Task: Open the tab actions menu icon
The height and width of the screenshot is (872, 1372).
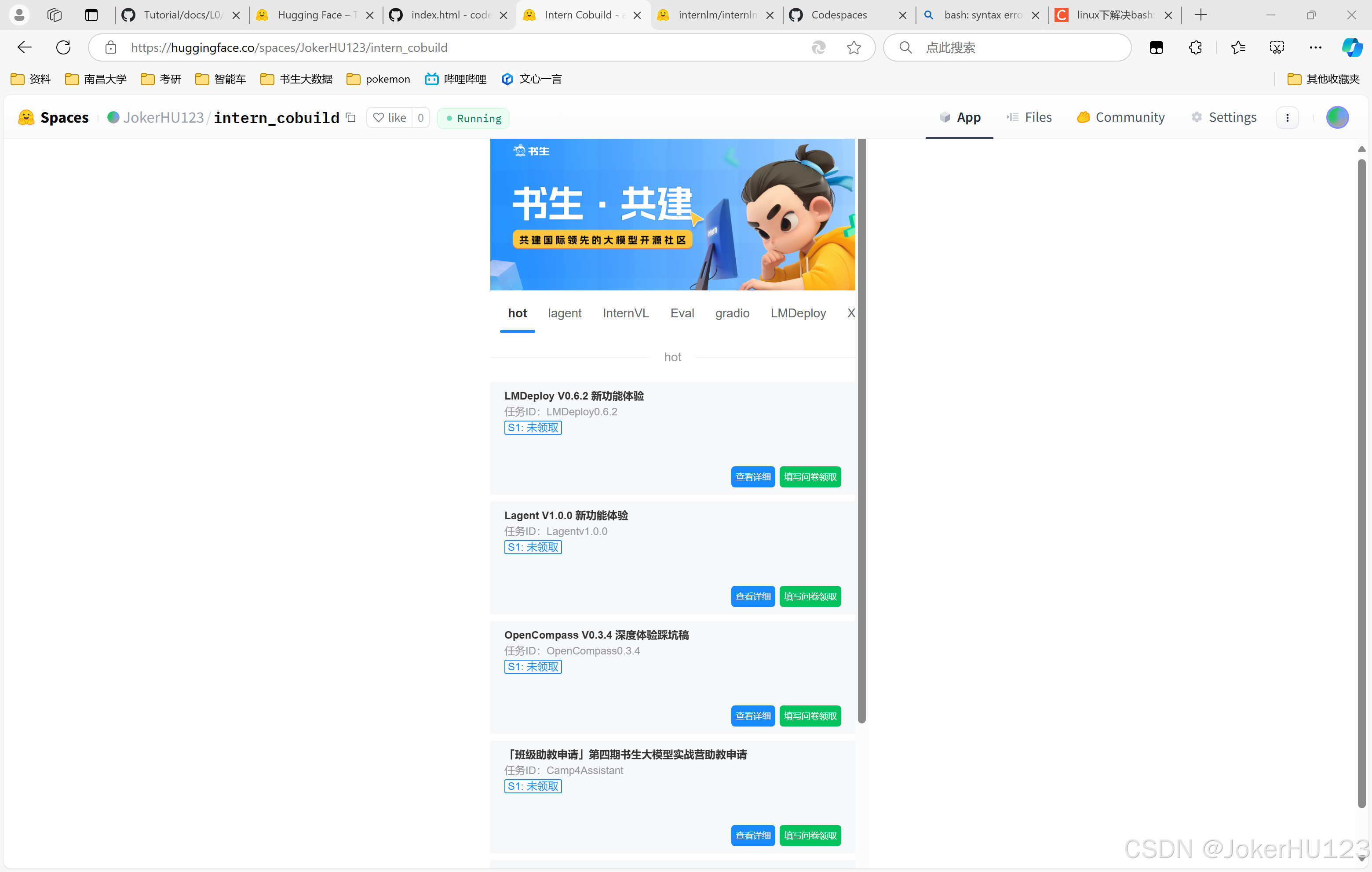Action: (91, 15)
